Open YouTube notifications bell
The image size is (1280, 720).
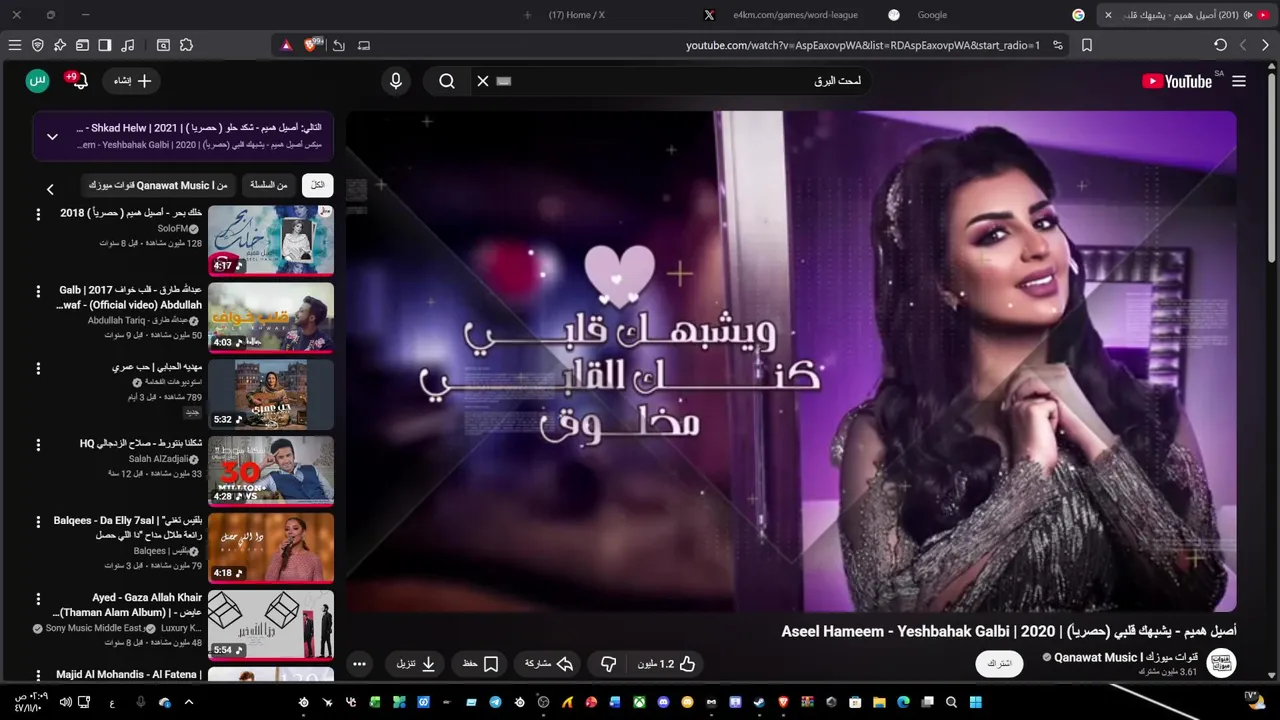pos(79,80)
